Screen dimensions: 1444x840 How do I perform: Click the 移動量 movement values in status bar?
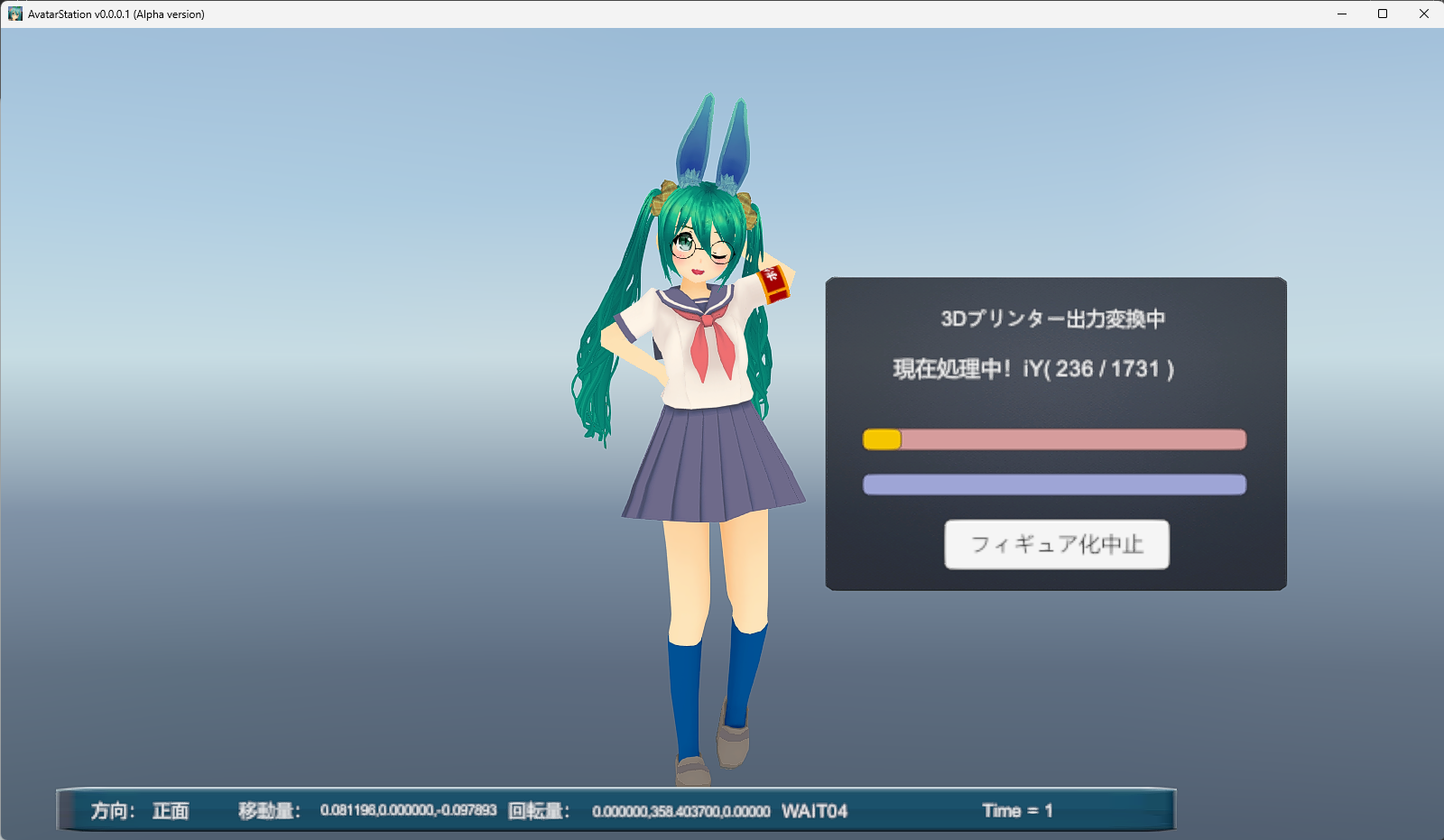[x=408, y=810]
